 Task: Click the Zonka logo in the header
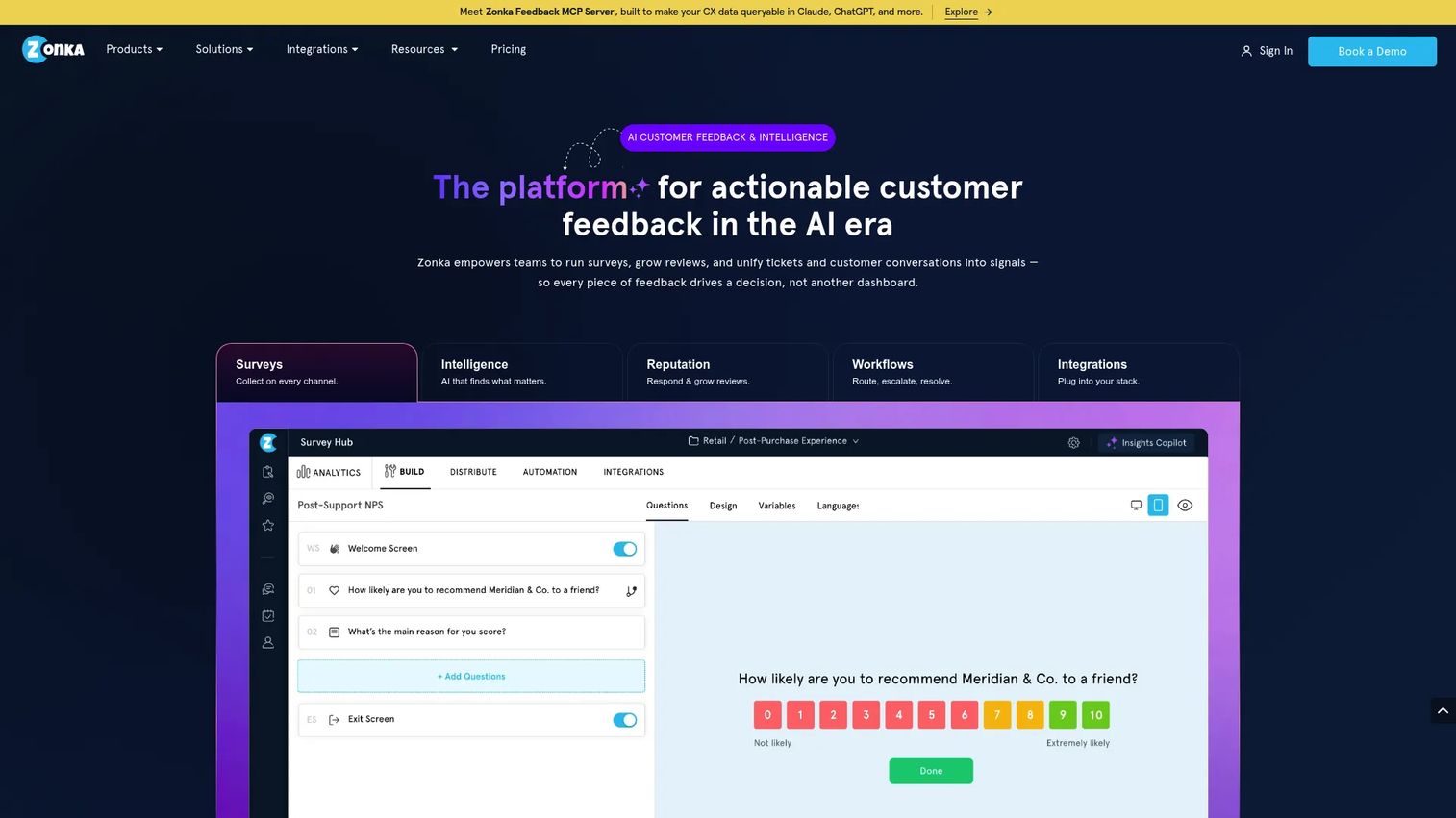pyautogui.click(x=53, y=49)
